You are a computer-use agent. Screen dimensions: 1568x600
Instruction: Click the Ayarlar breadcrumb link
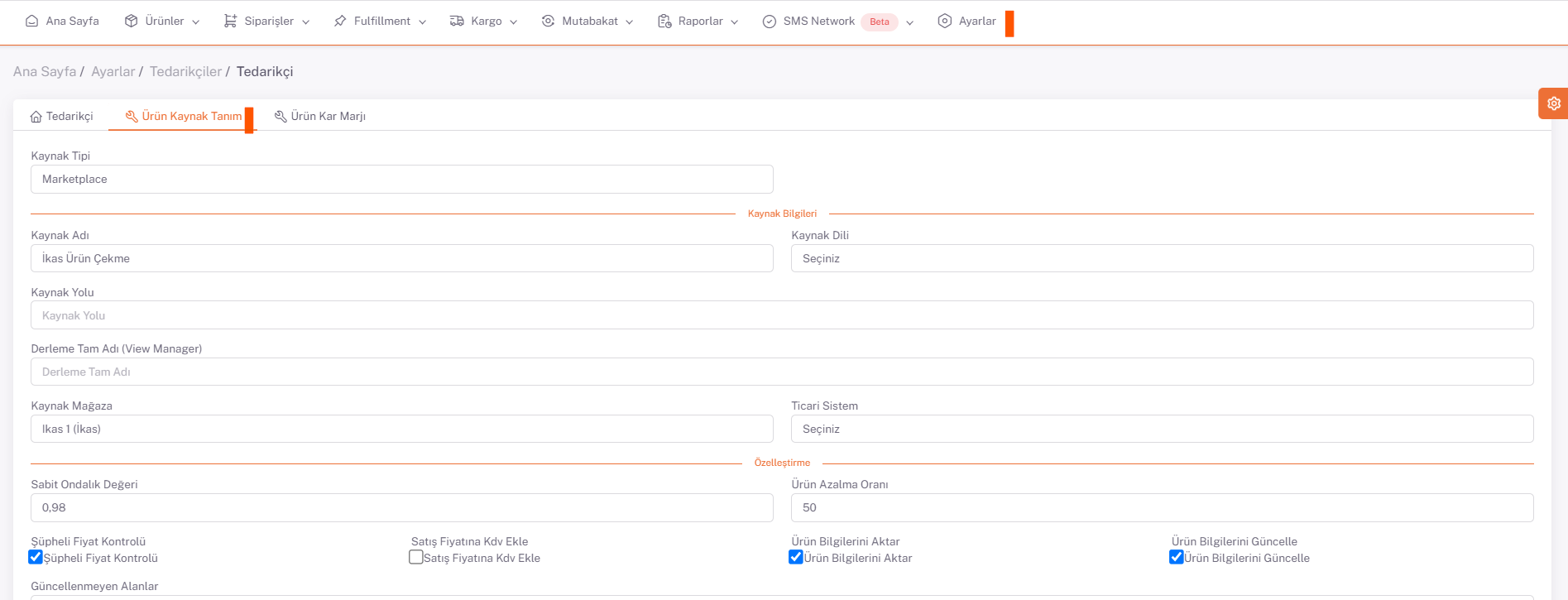click(113, 72)
